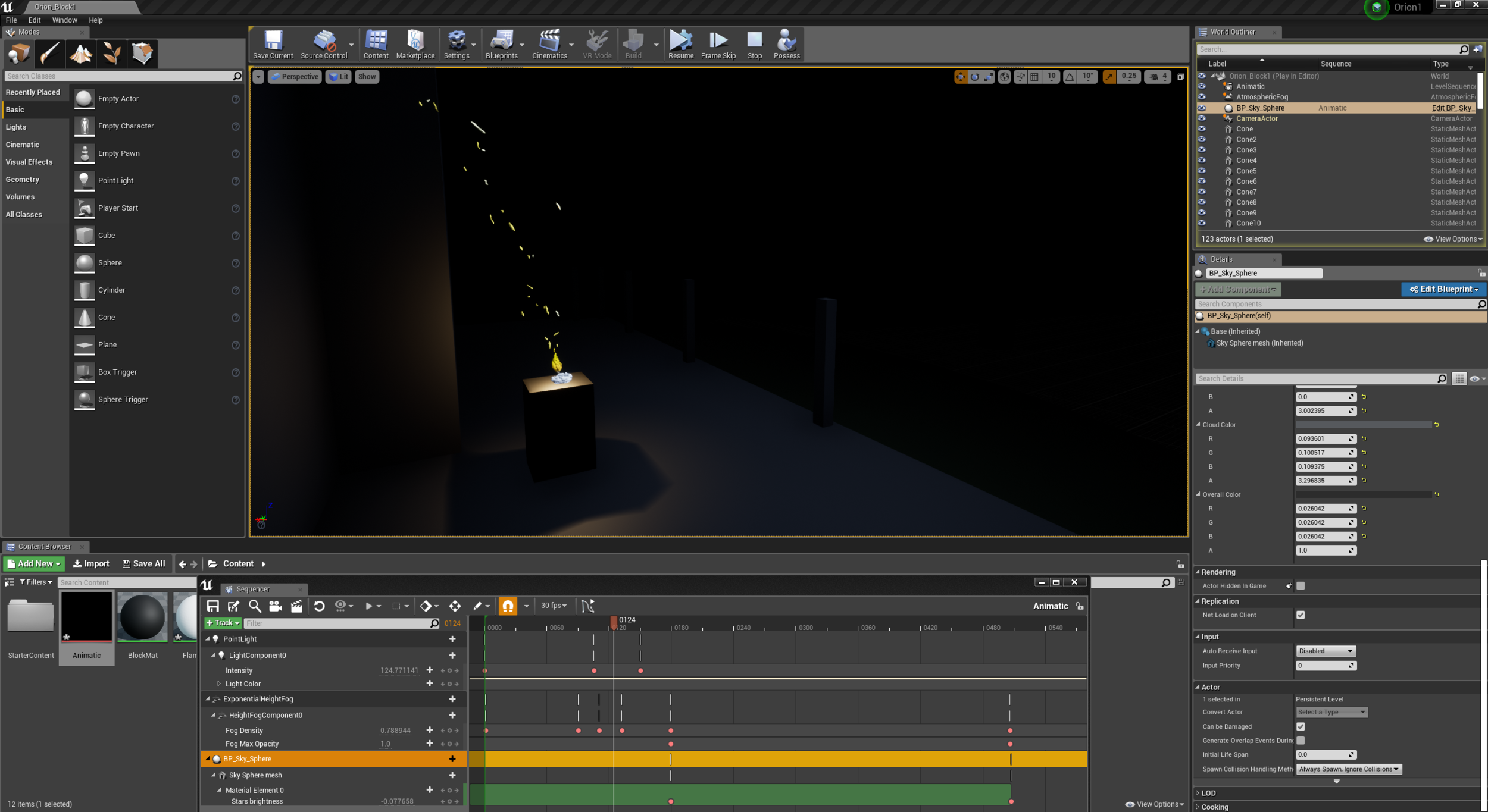Viewport: 1488px width, 812px height.
Task: Uncheck Can be Damaged checkbox
Action: pos(1301,726)
